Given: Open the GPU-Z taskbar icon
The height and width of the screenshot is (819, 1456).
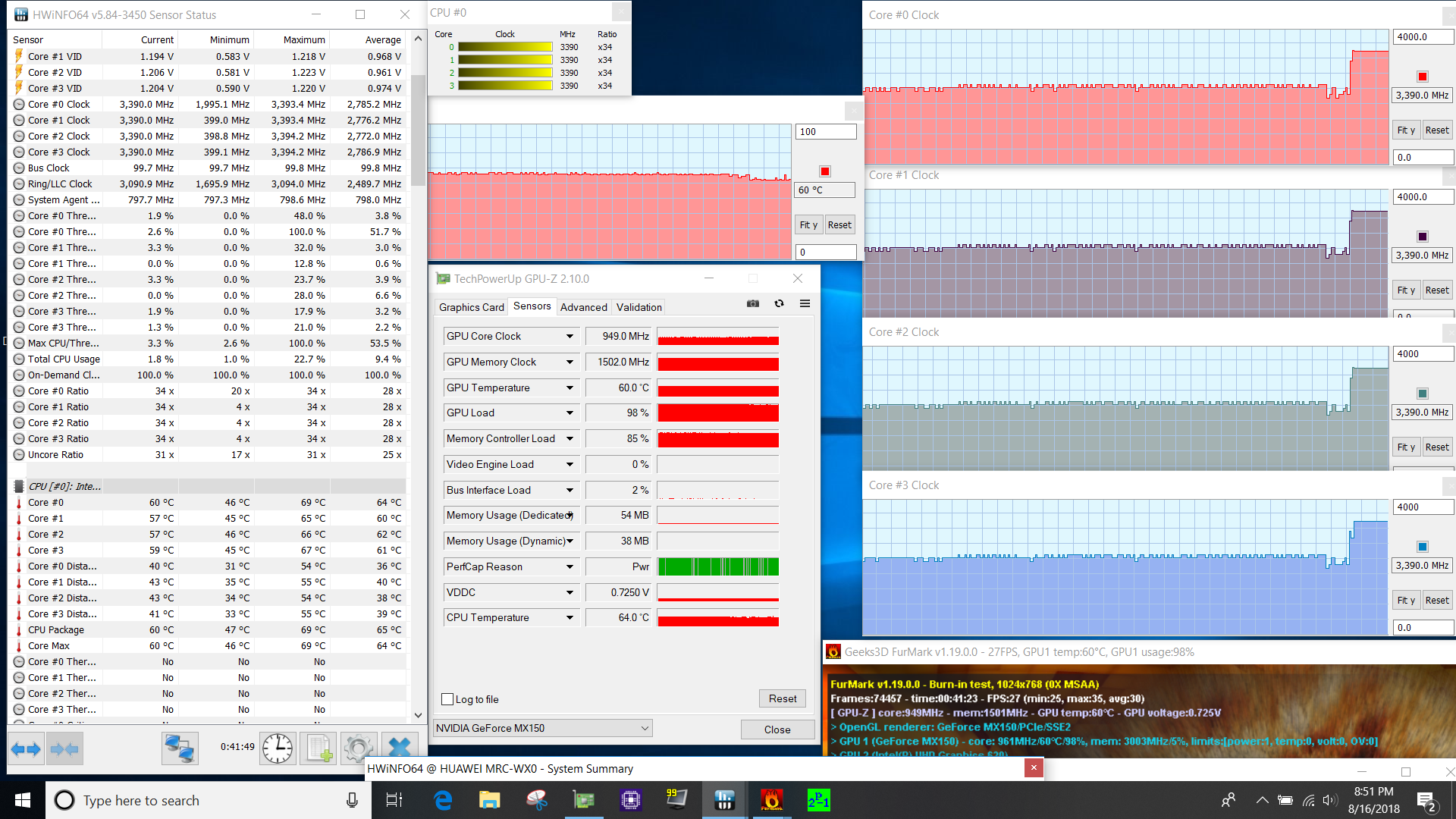Looking at the screenshot, I should (584, 800).
